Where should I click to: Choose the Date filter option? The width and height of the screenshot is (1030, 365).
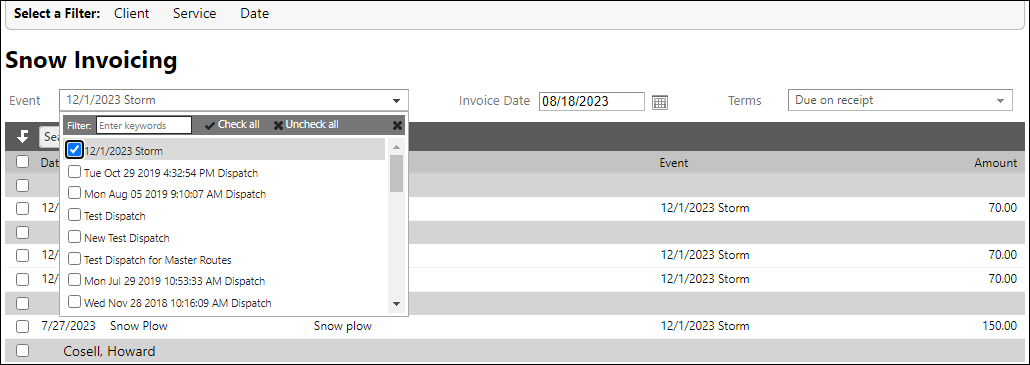point(254,13)
